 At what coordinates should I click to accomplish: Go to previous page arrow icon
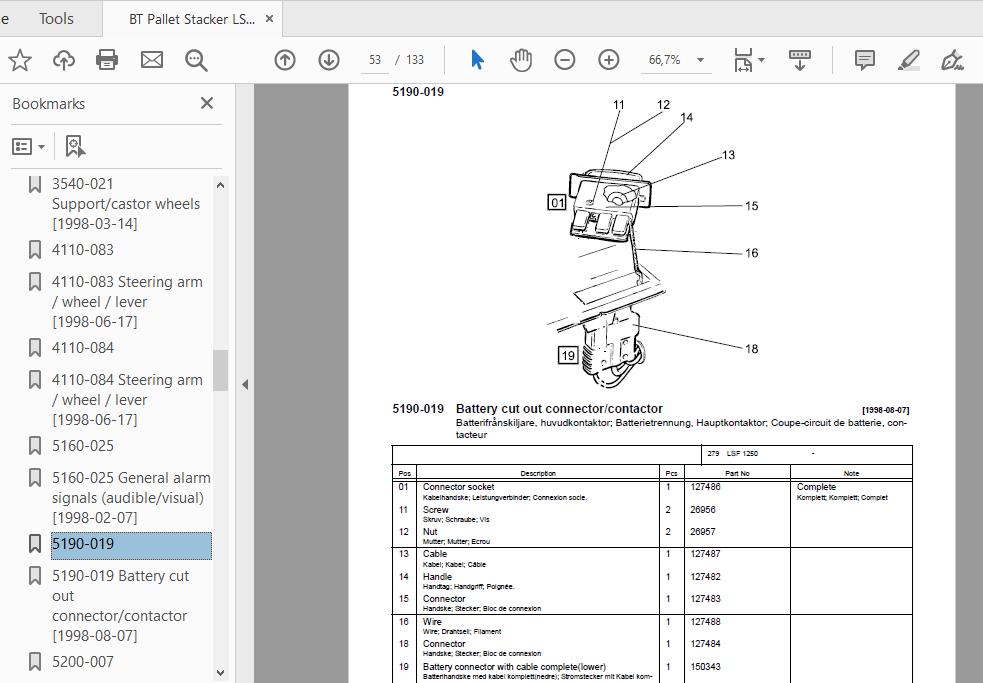coord(285,60)
